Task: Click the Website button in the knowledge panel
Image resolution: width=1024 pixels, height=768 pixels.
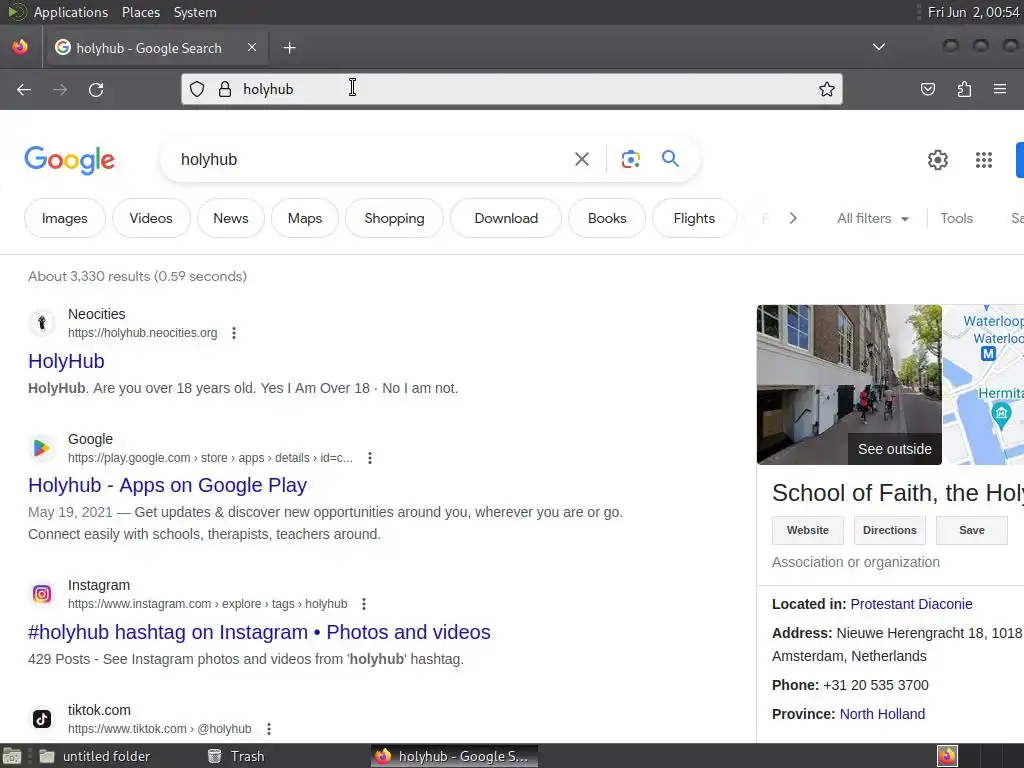Action: coord(808,530)
